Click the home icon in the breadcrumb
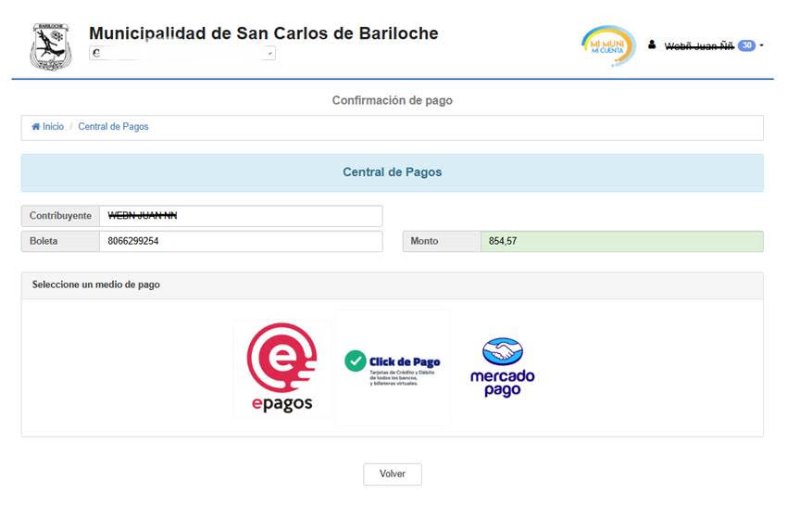This screenshot has height=506, width=800. (x=36, y=126)
